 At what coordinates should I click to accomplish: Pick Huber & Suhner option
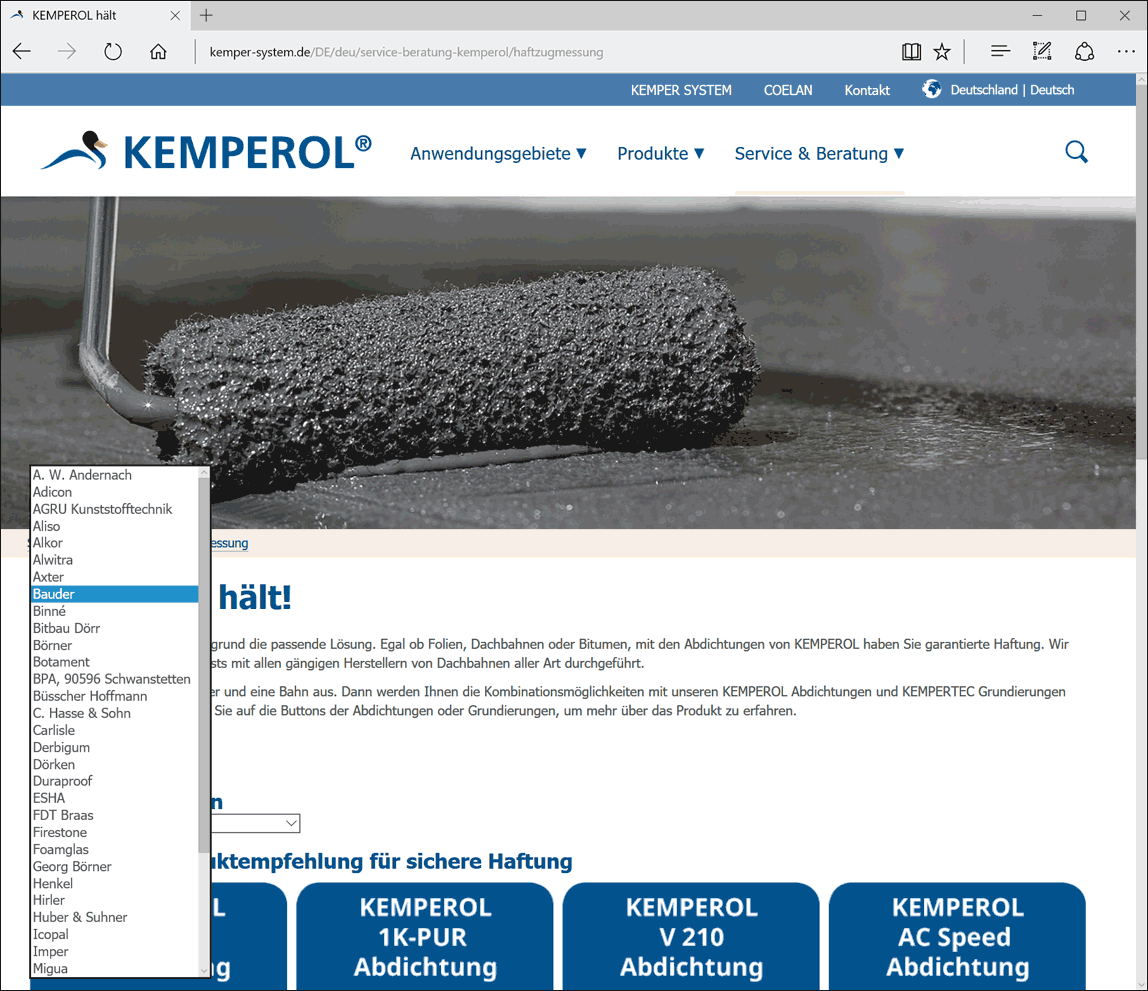pyautogui.click(x=115, y=917)
